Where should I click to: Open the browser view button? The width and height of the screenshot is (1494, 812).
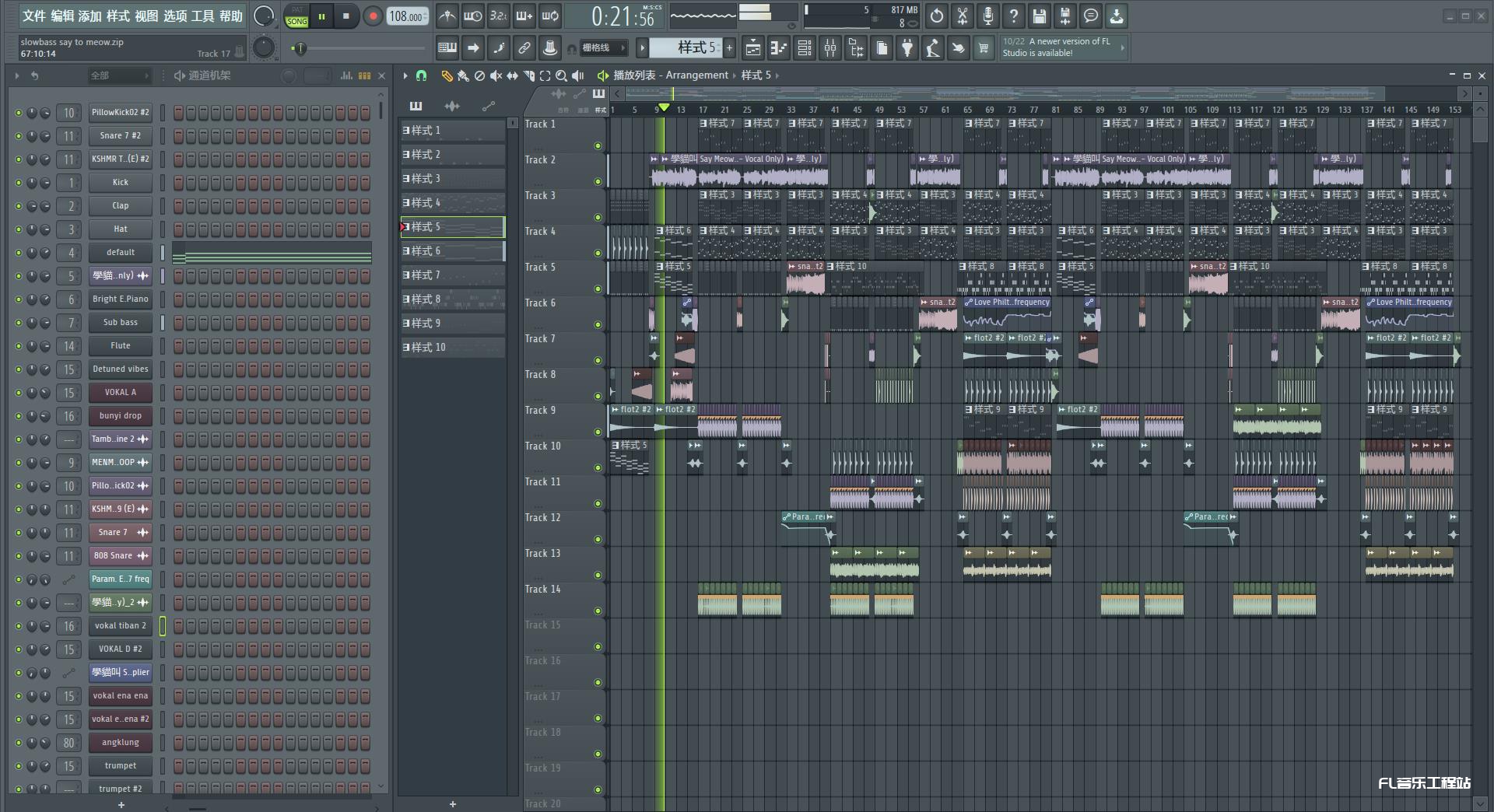[x=856, y=48]
